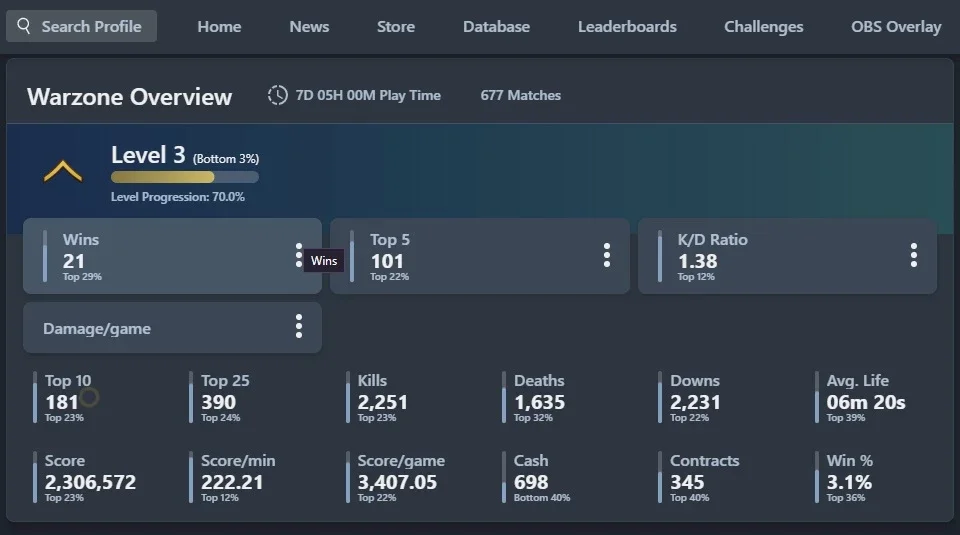Click the Avg. Life value 06m 20s

pyautogui.click(x=866, y=402)
